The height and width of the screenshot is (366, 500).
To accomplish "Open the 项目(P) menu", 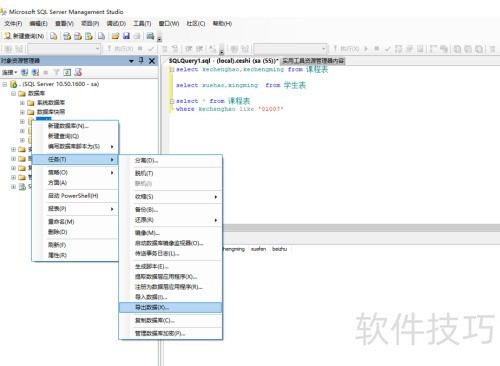I will click(90, 24).
